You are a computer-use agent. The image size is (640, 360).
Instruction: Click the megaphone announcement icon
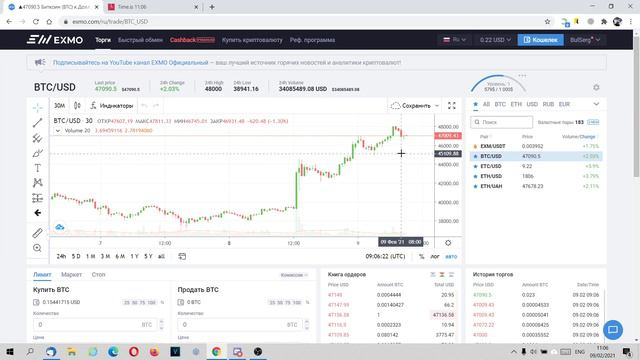(x=40, y=62)
